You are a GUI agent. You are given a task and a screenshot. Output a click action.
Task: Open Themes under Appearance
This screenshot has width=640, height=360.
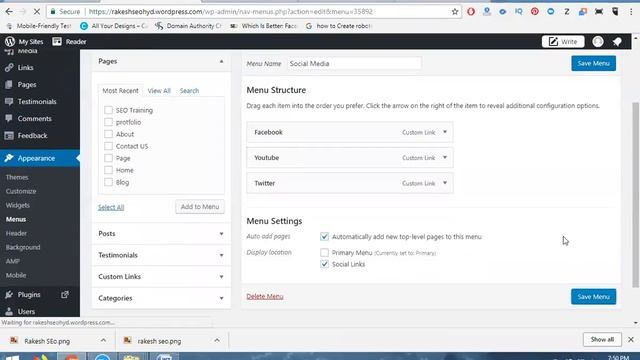[17, 177]
